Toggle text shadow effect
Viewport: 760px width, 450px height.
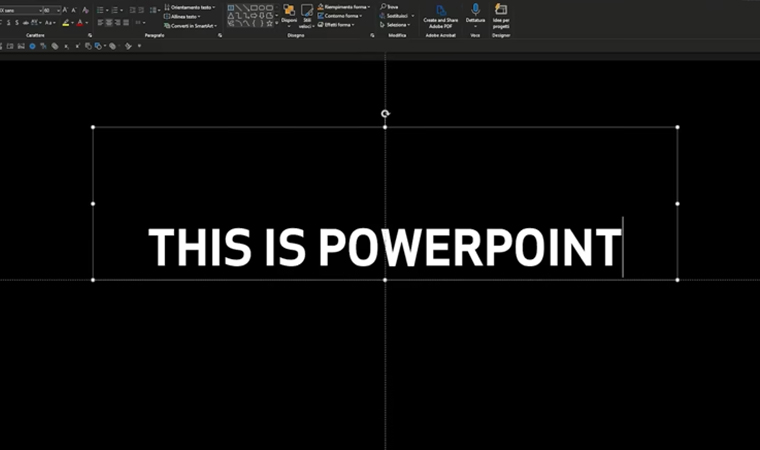pos(16,23)
